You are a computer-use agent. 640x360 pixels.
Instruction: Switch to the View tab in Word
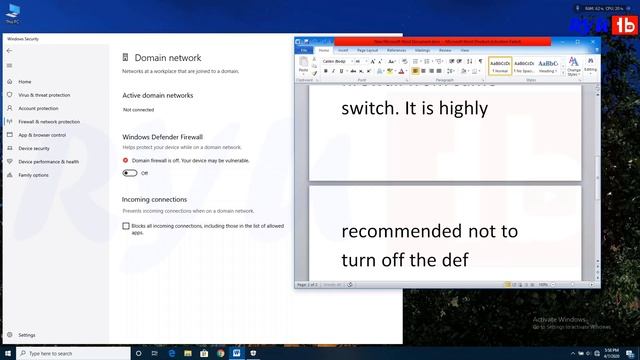(465, 50)
